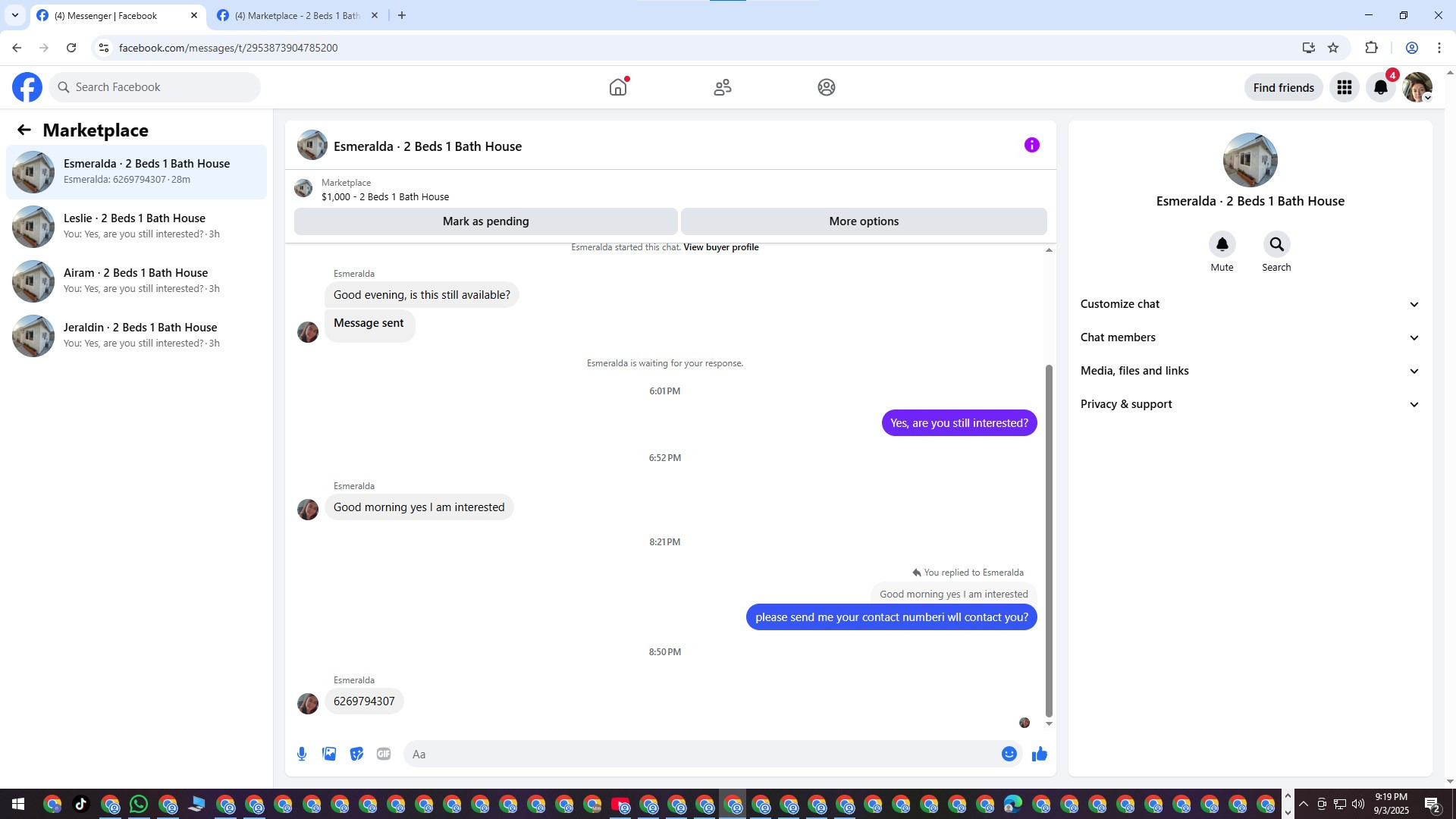This screenshot has width=1456, height=819.
Task: Open Leslie's 2 Beds 1 Bath House chat
Action: [136, 227]
